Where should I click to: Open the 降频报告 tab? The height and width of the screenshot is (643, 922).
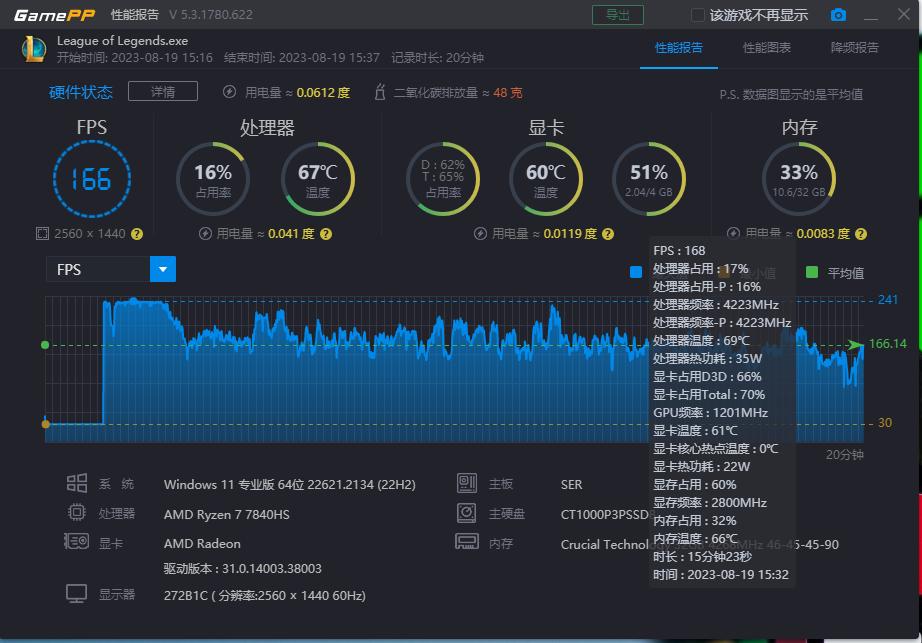854,48
